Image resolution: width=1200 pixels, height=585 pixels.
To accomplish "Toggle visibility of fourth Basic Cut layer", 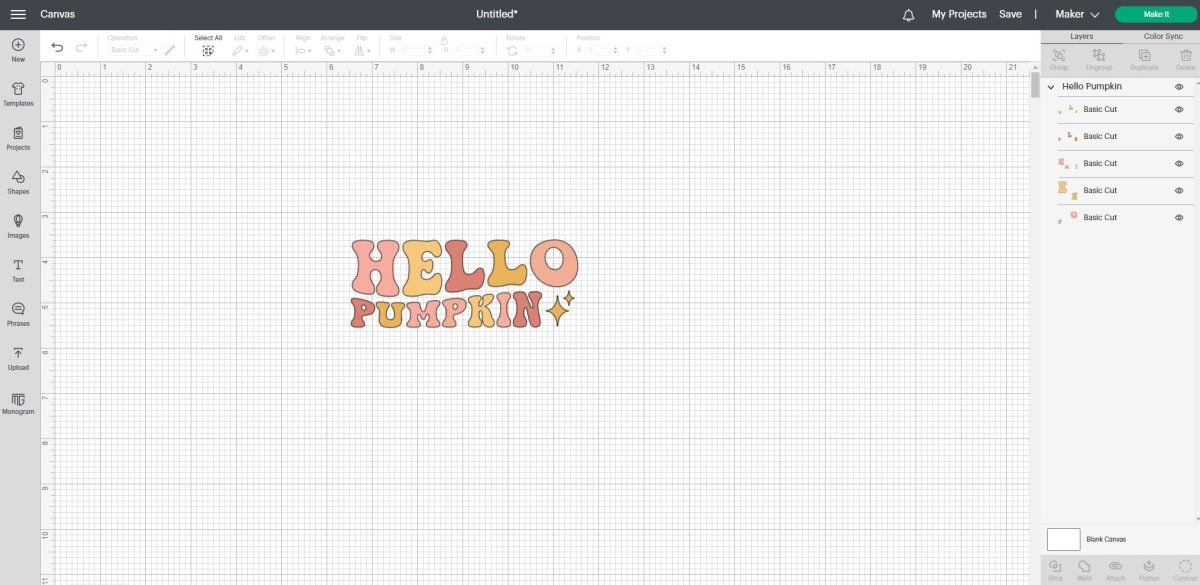I will pyautogui.click(x=1179, y=190).
